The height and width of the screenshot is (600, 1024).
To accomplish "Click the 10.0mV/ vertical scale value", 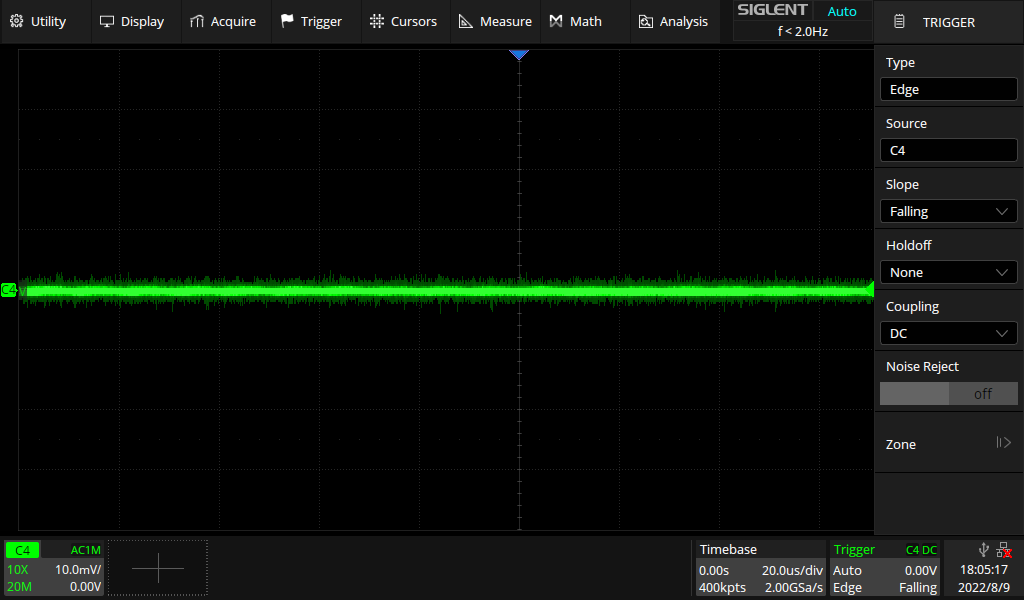I will [x=78, y=569].
